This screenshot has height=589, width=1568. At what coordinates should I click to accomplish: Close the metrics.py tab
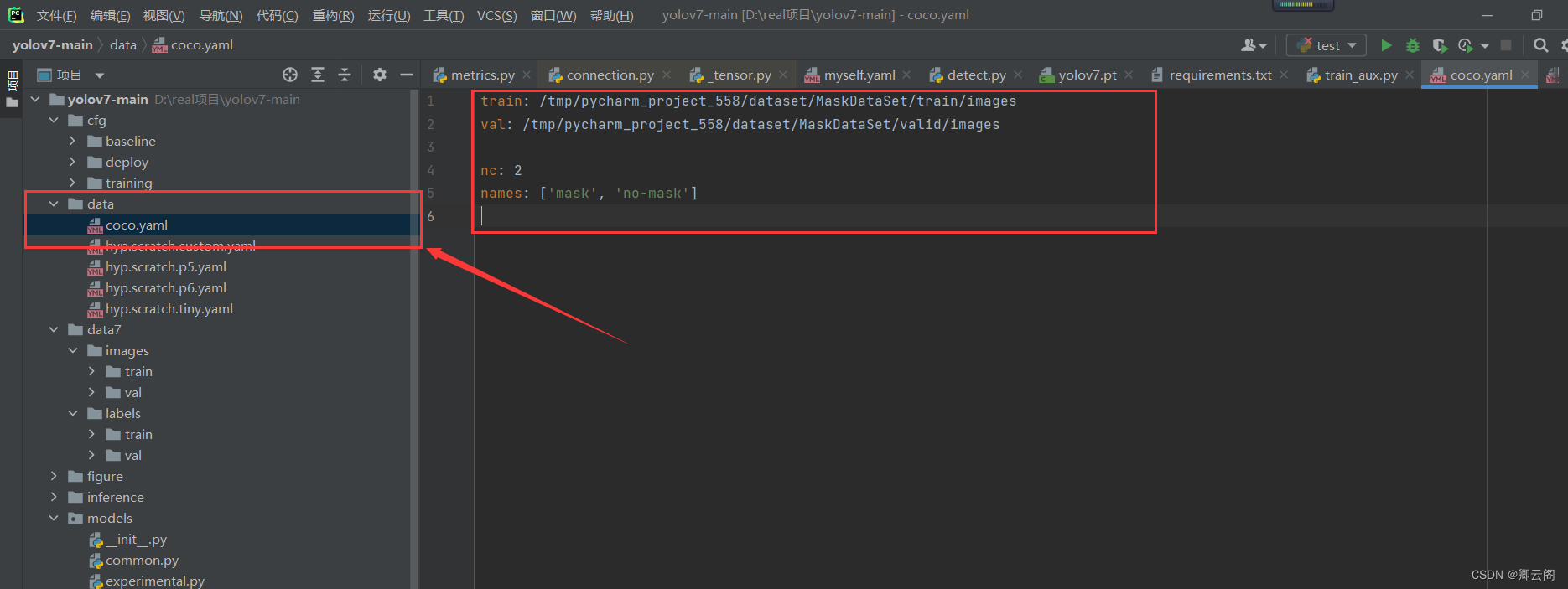pyautogui.click(x=527, y=75)
